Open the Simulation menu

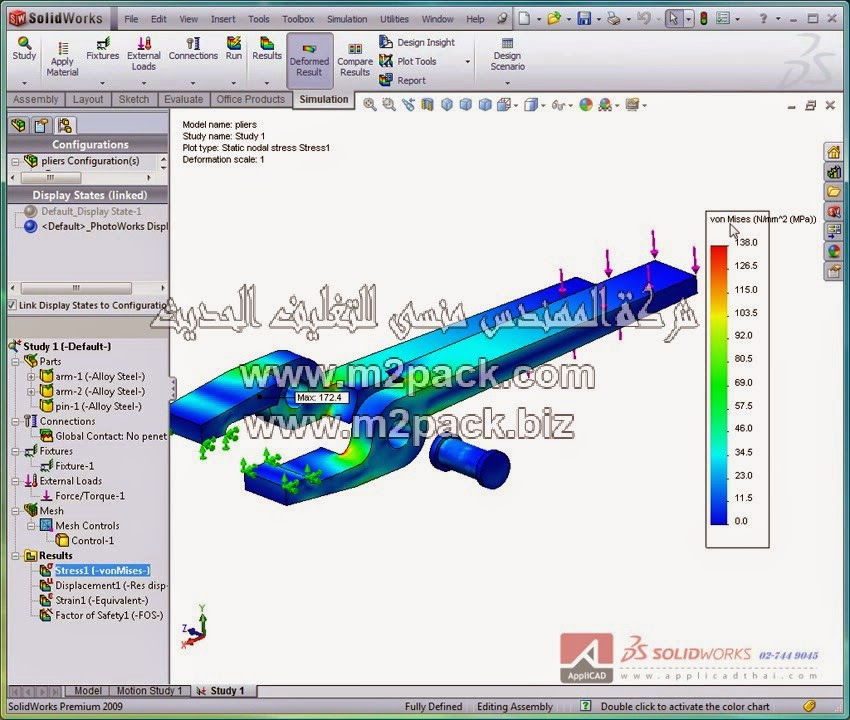point(347,19)
